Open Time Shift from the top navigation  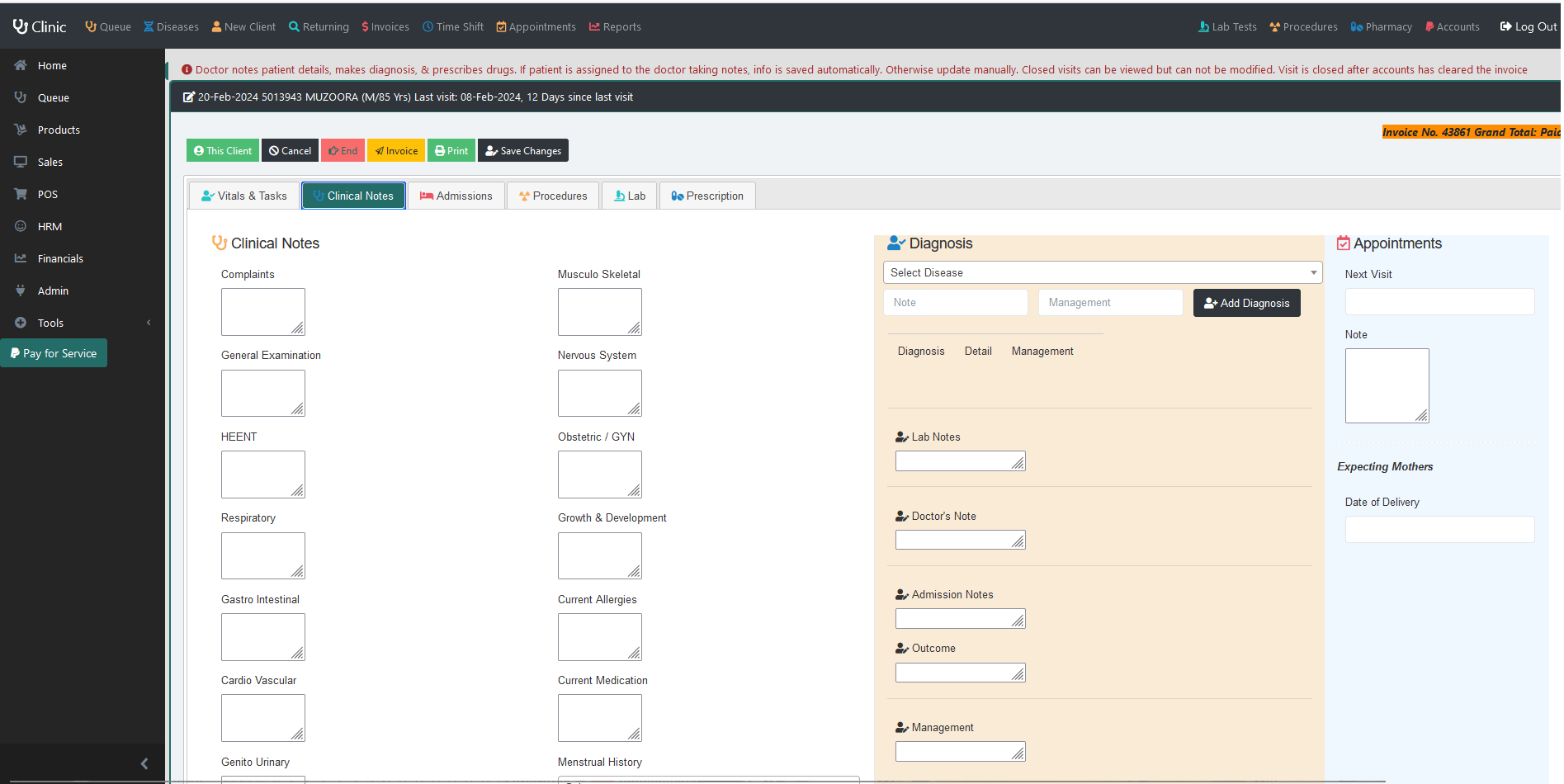point(453,26)
